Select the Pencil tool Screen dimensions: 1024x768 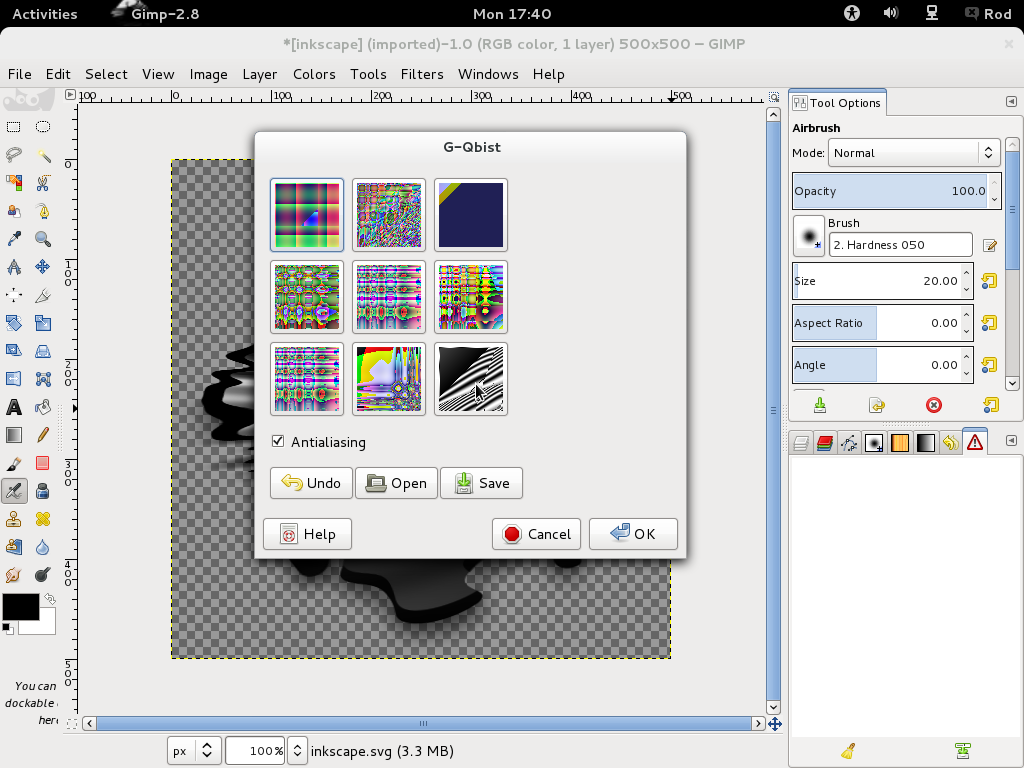coord(43,435)
